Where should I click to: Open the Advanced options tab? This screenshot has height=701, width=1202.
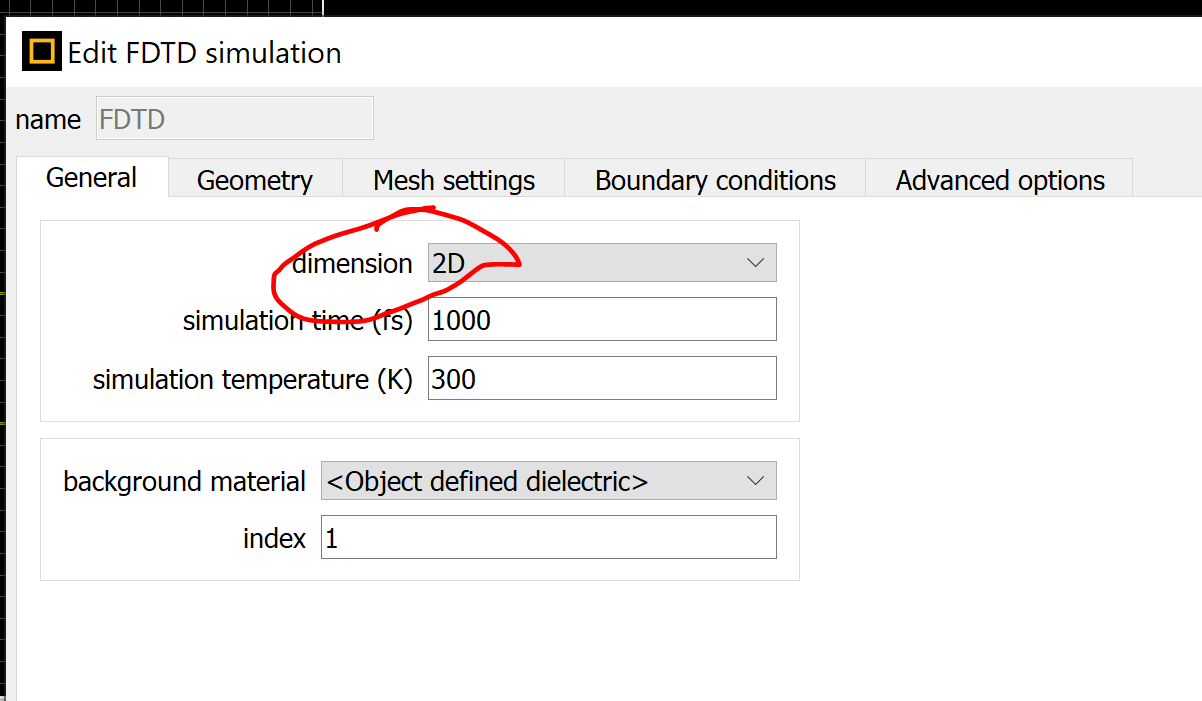point(1000,180)
